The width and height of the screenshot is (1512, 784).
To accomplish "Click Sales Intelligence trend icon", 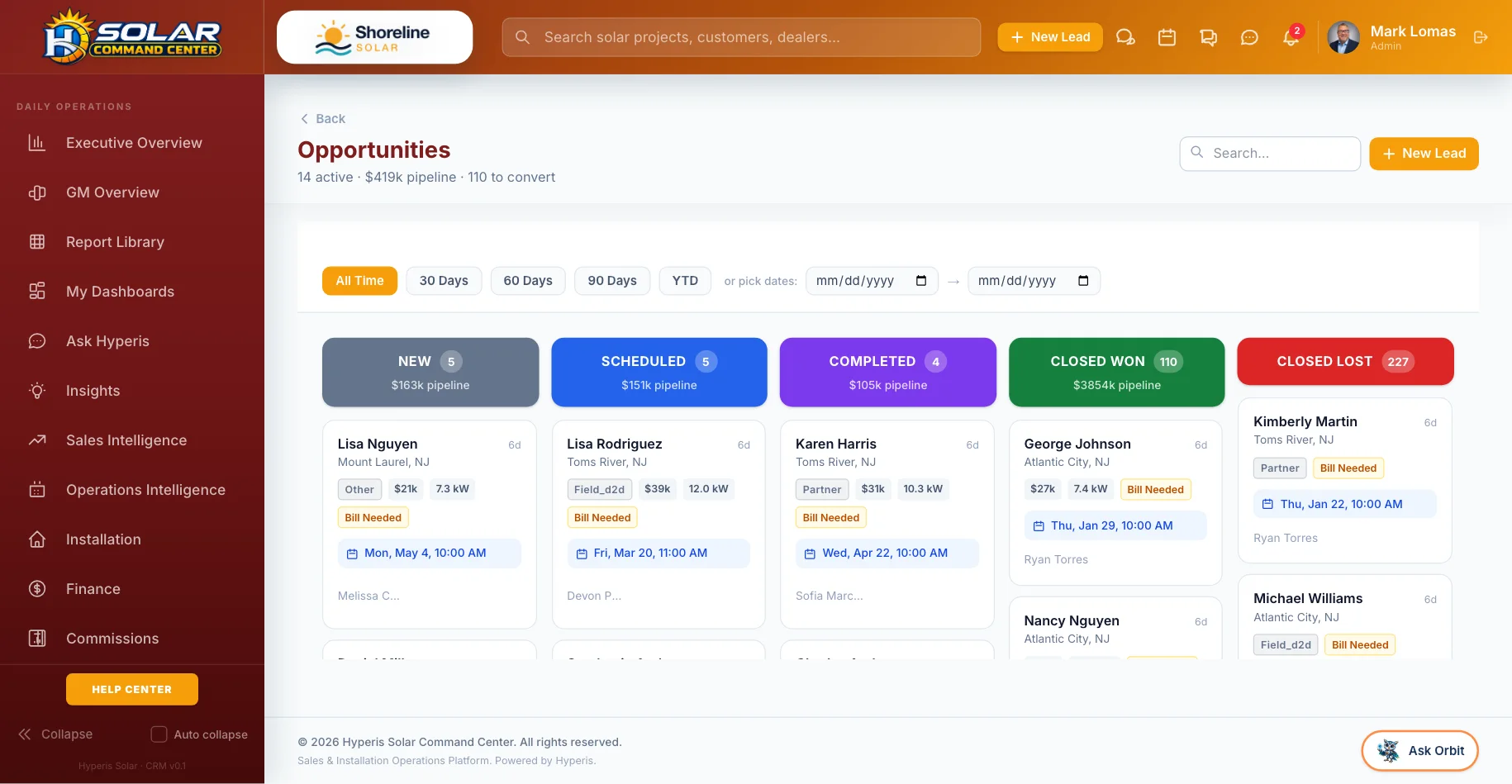I will (x=37, y=440).
